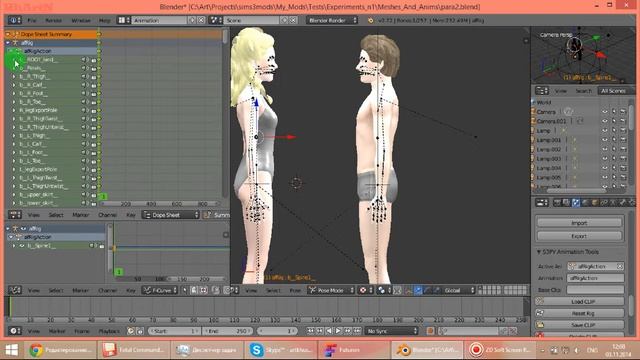Expand the b__Spine1__ graph channel
This screenshot has height=360, width=640.
14,246
